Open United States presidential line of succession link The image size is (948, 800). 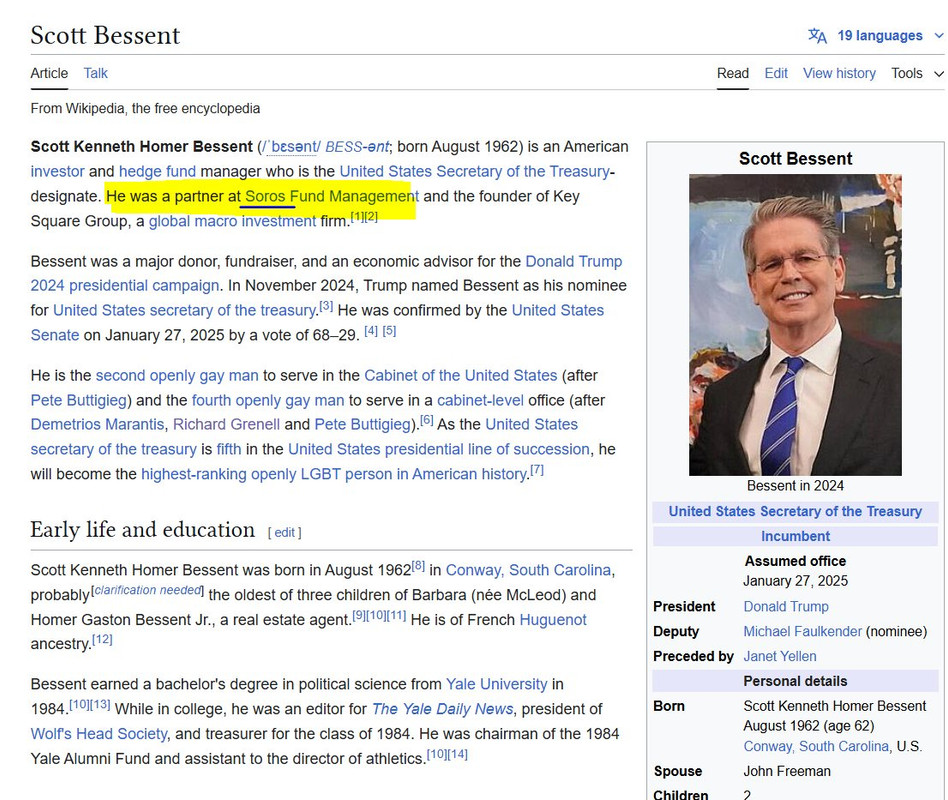(439, 449)
